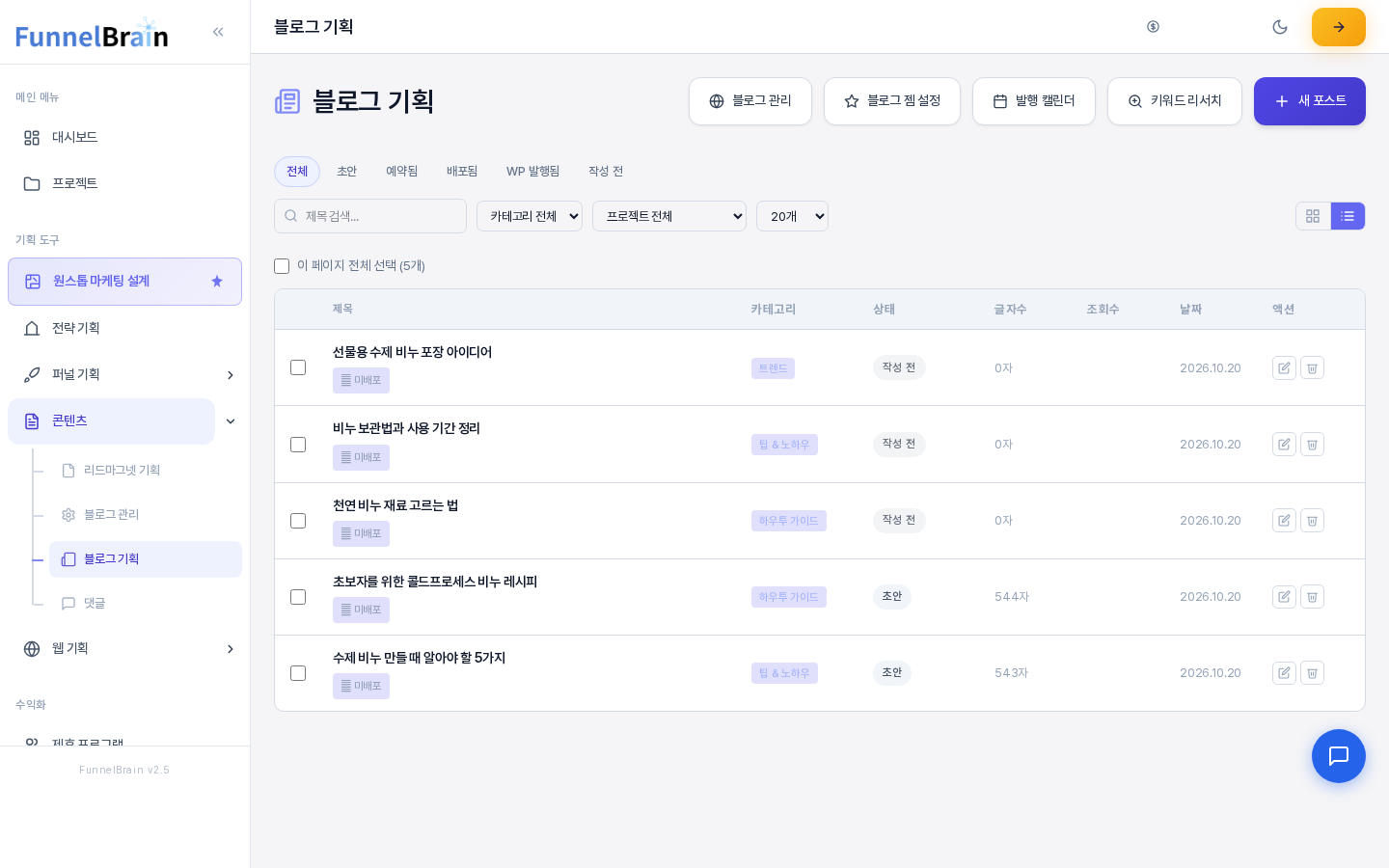Select checkbox for 수제 비누 만들 때 알아야 할 5가지
This screenshot has height=868, width=1389.
[x=298, y=673]
